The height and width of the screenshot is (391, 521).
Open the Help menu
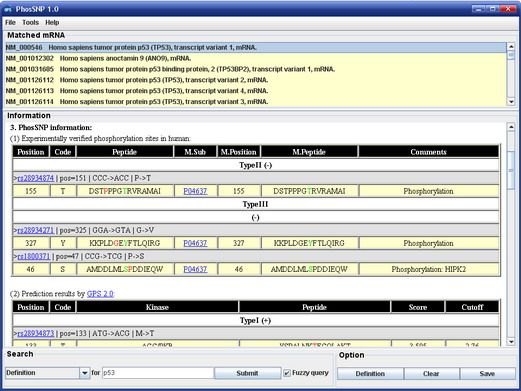(x=52, y=23)
